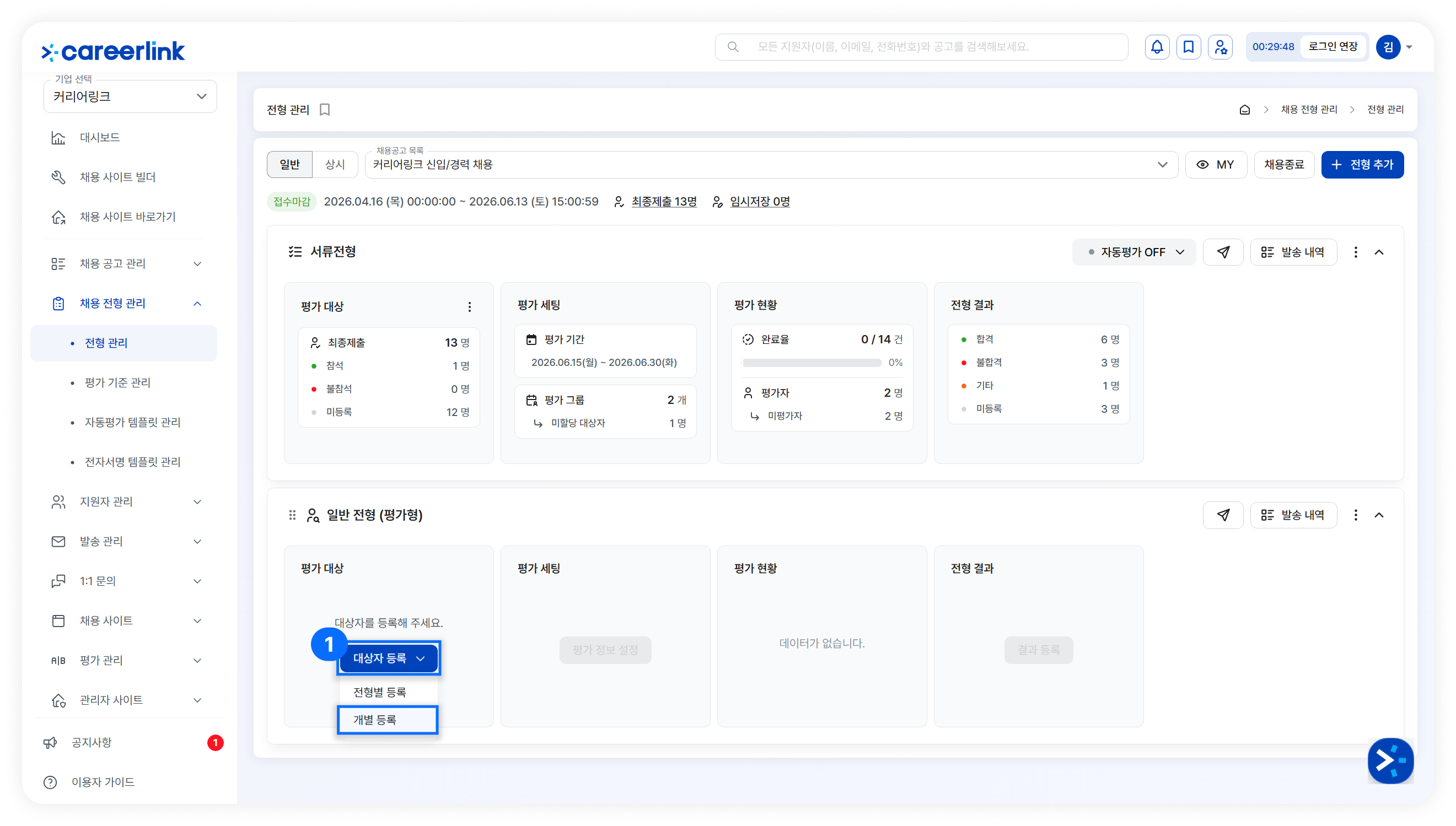Image resolution: width=1456 pixels, height=826 pixels.
Task: Grab the drag handle of 일반 전형
Action: [x=292, y=515]
